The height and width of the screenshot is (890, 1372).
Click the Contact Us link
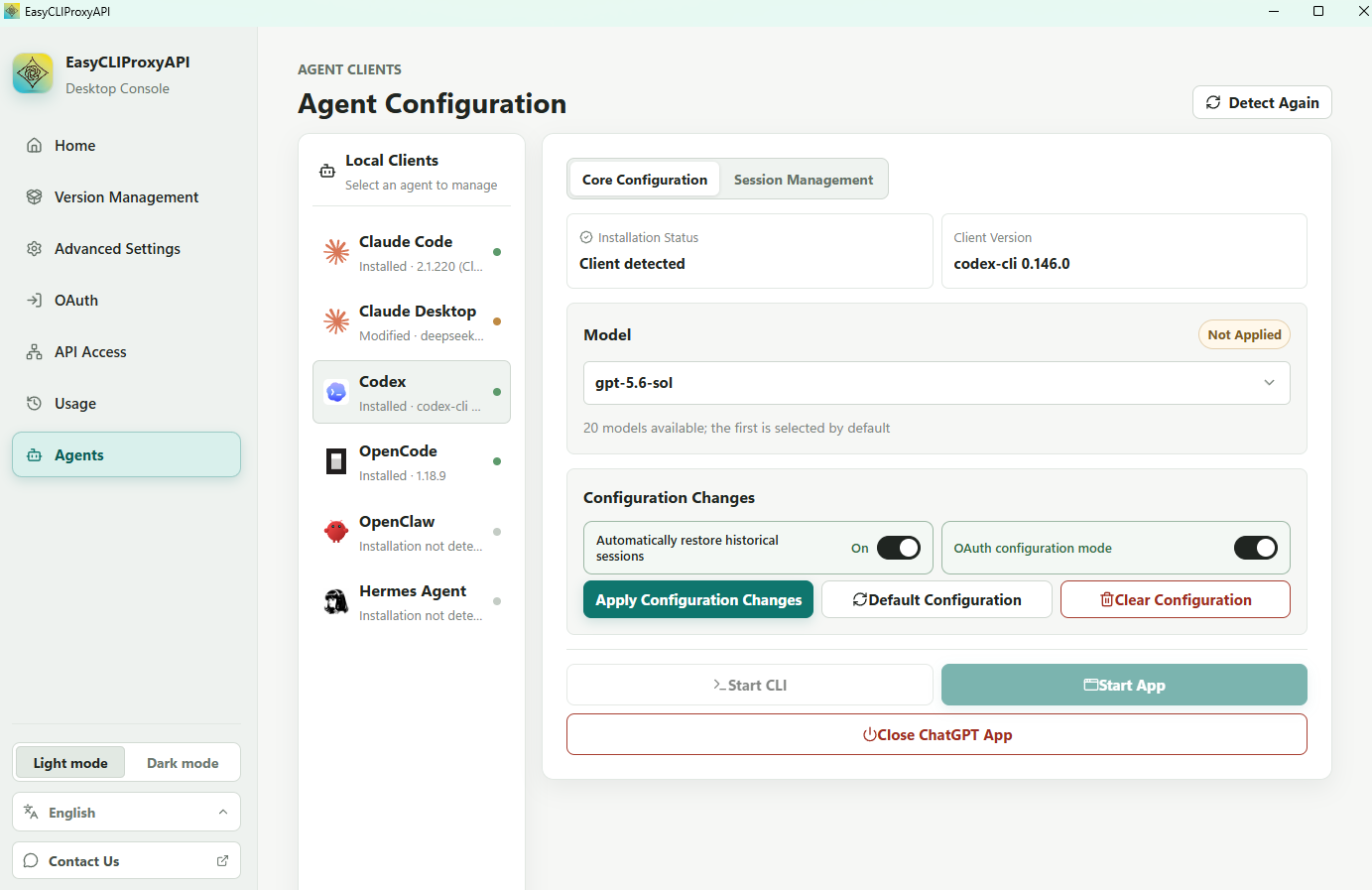[126, 860]
